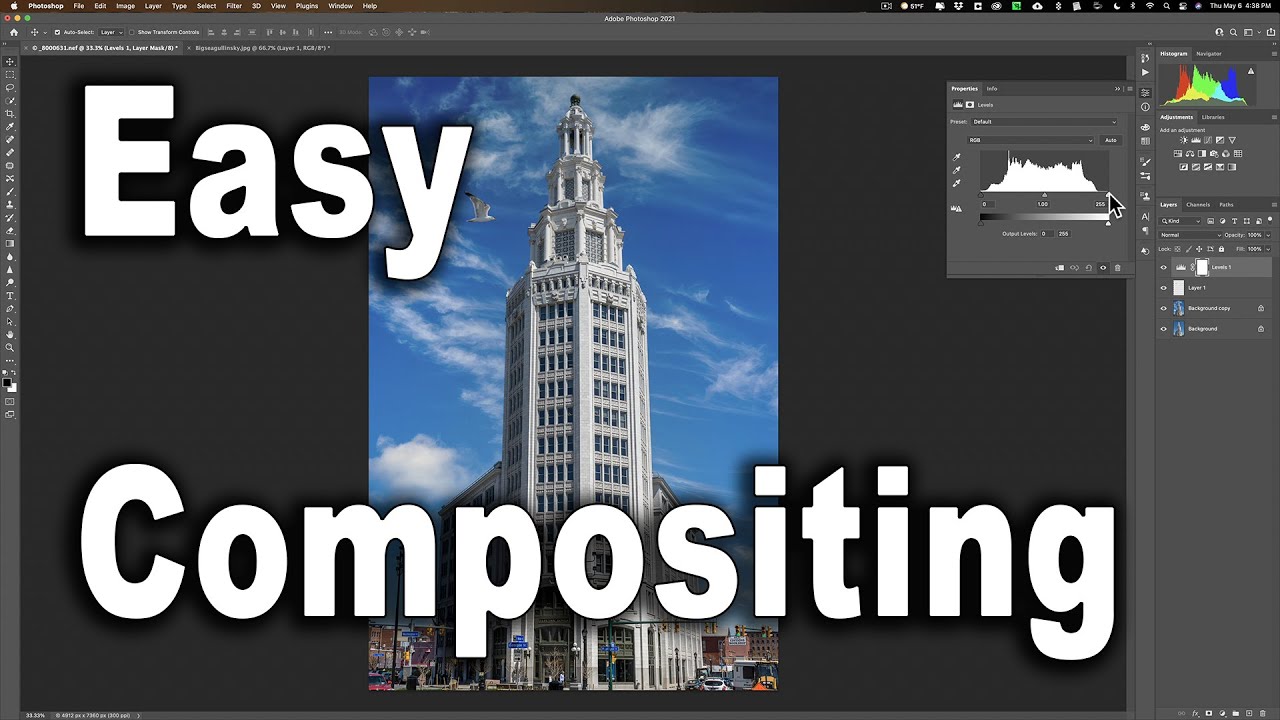Open the layer Kind filter dropdown

(x=1182, y=221)
